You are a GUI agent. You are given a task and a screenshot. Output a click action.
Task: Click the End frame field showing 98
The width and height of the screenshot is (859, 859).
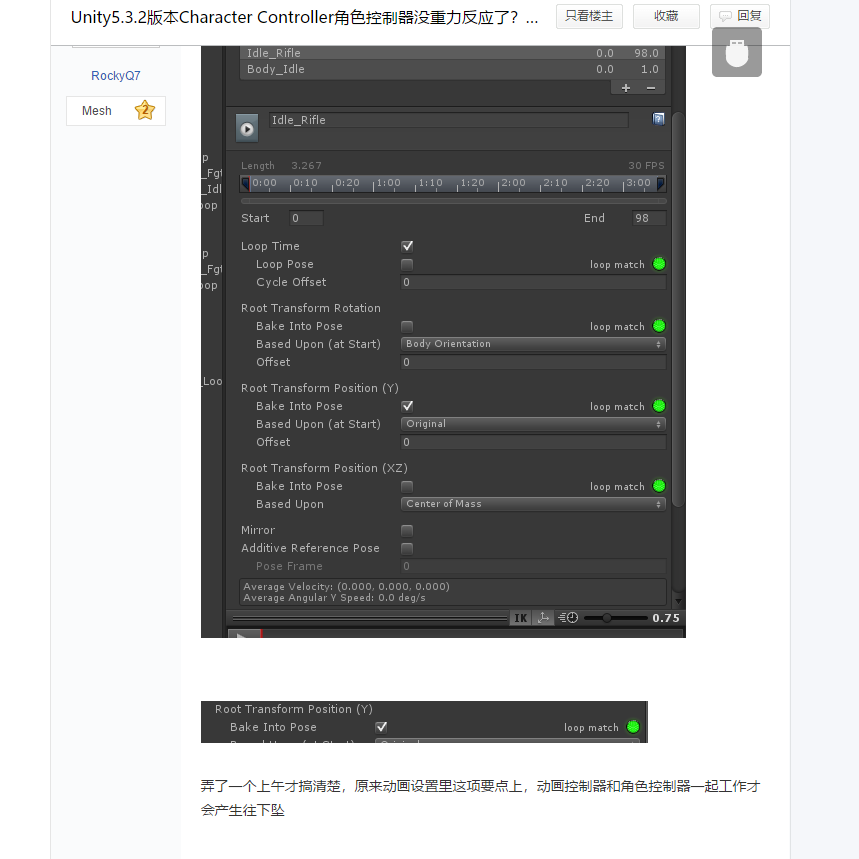click(x=649, y=218)
